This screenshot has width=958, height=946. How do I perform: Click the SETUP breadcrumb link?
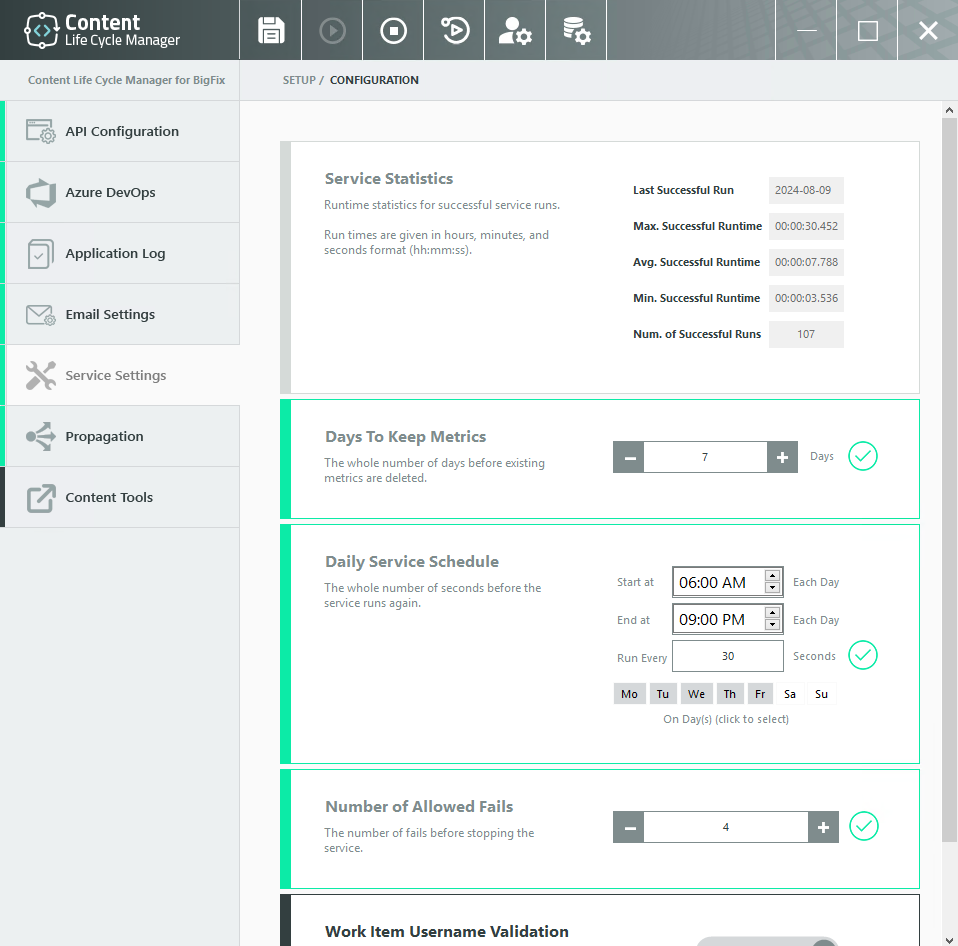[x=299, y=80]
